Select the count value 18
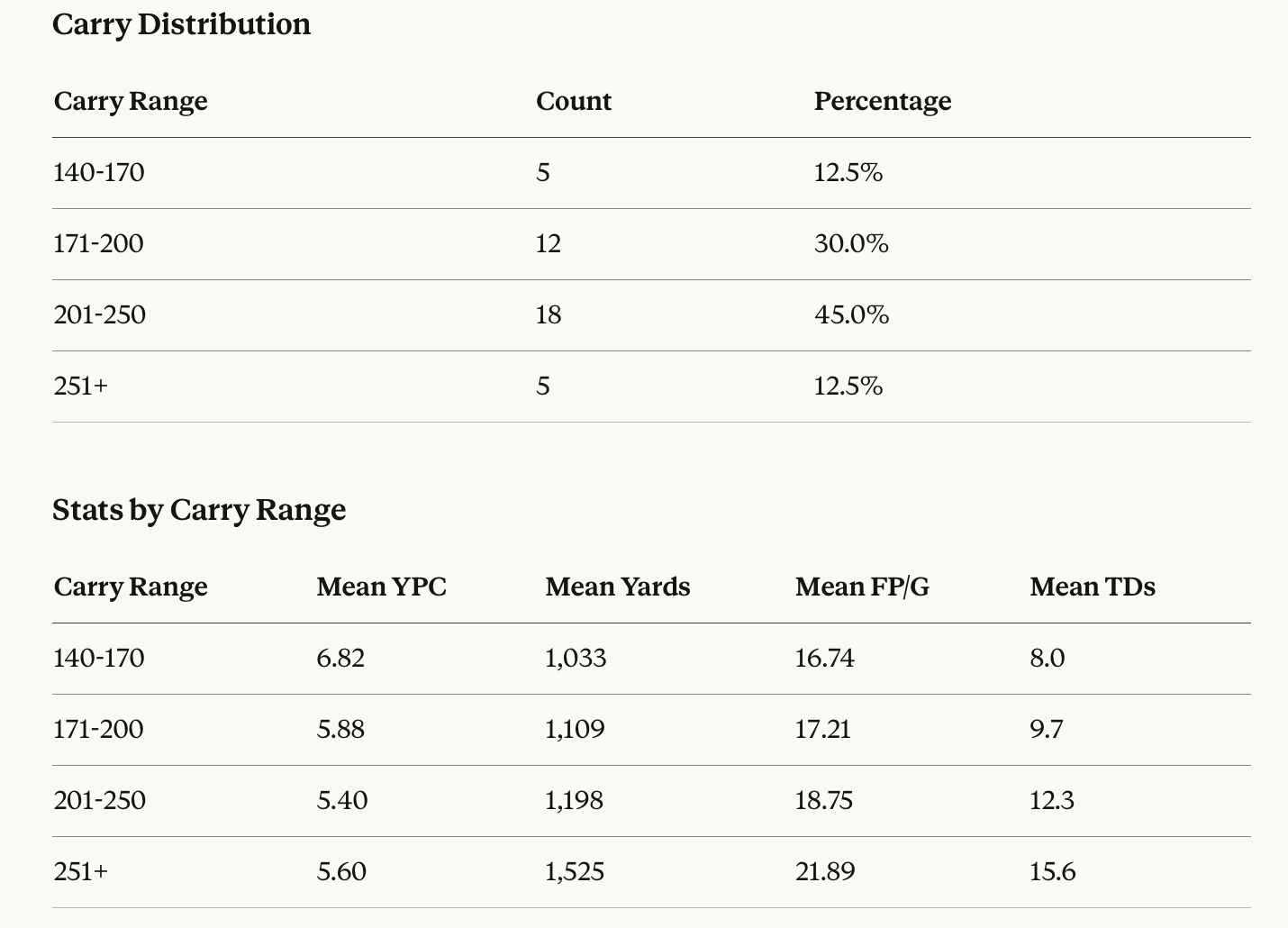The height and width of the screenshot is (928, 1288). tap(549, 314)
